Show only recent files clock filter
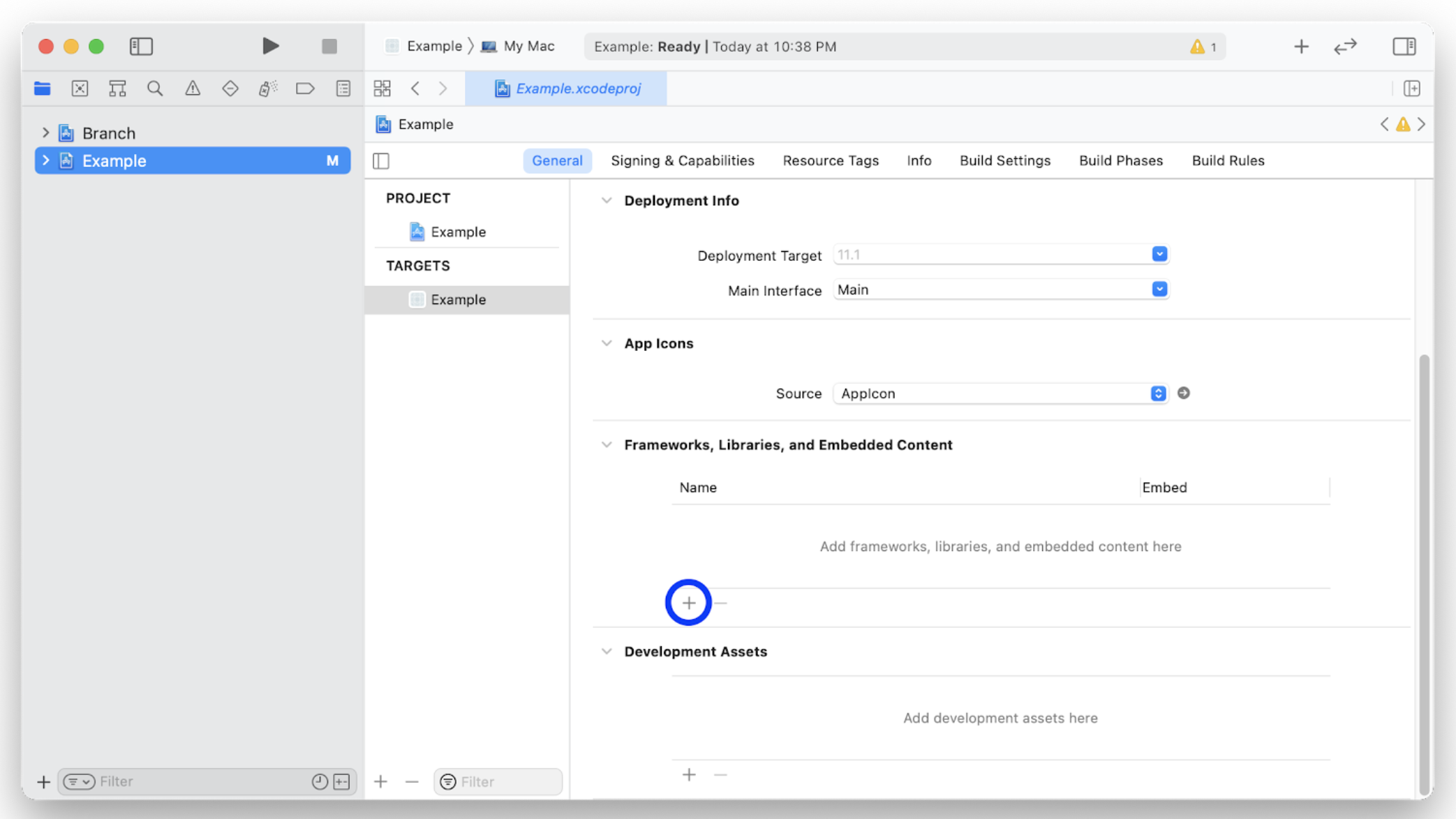This screenshot has width=1456, height=819. [319, 781]
